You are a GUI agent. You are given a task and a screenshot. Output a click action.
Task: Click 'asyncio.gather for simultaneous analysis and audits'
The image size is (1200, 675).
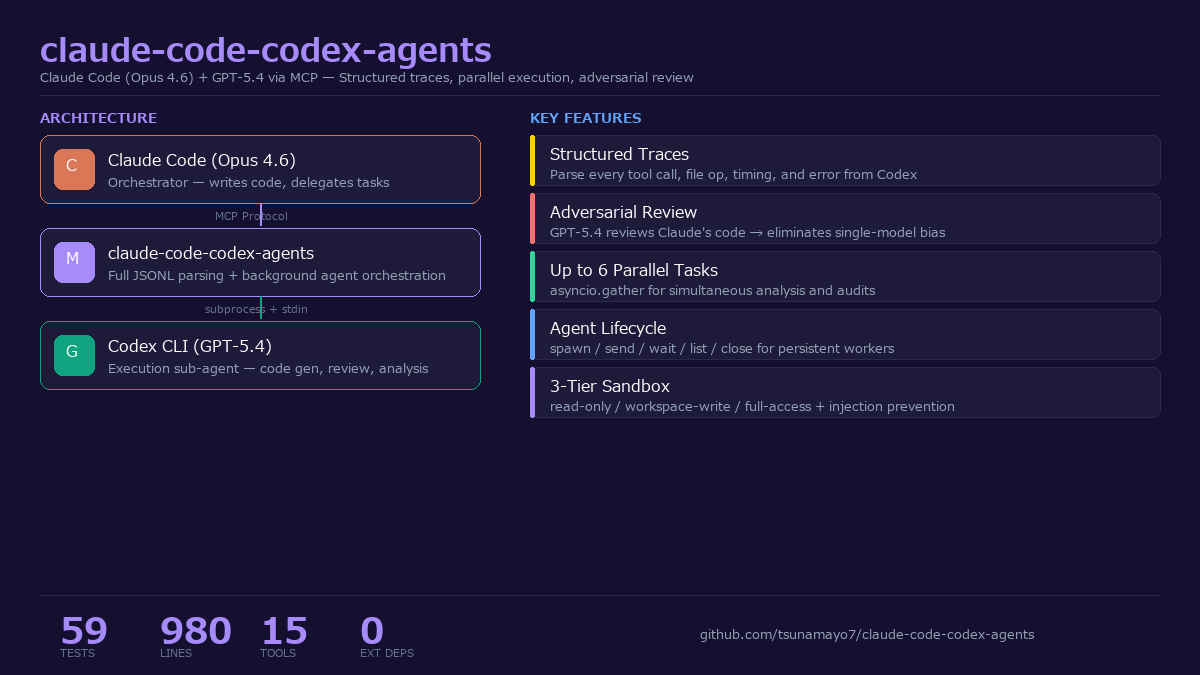pos(712,291)
